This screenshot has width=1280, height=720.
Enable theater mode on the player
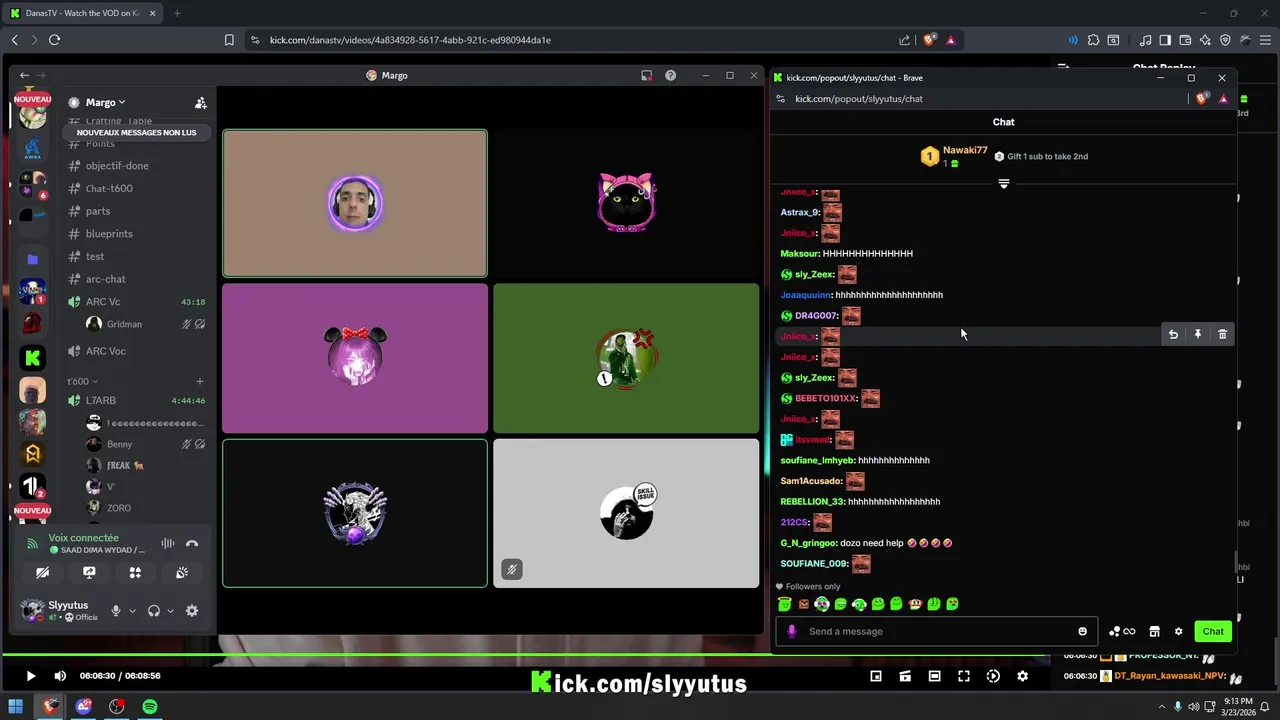(x=934, y=676)
